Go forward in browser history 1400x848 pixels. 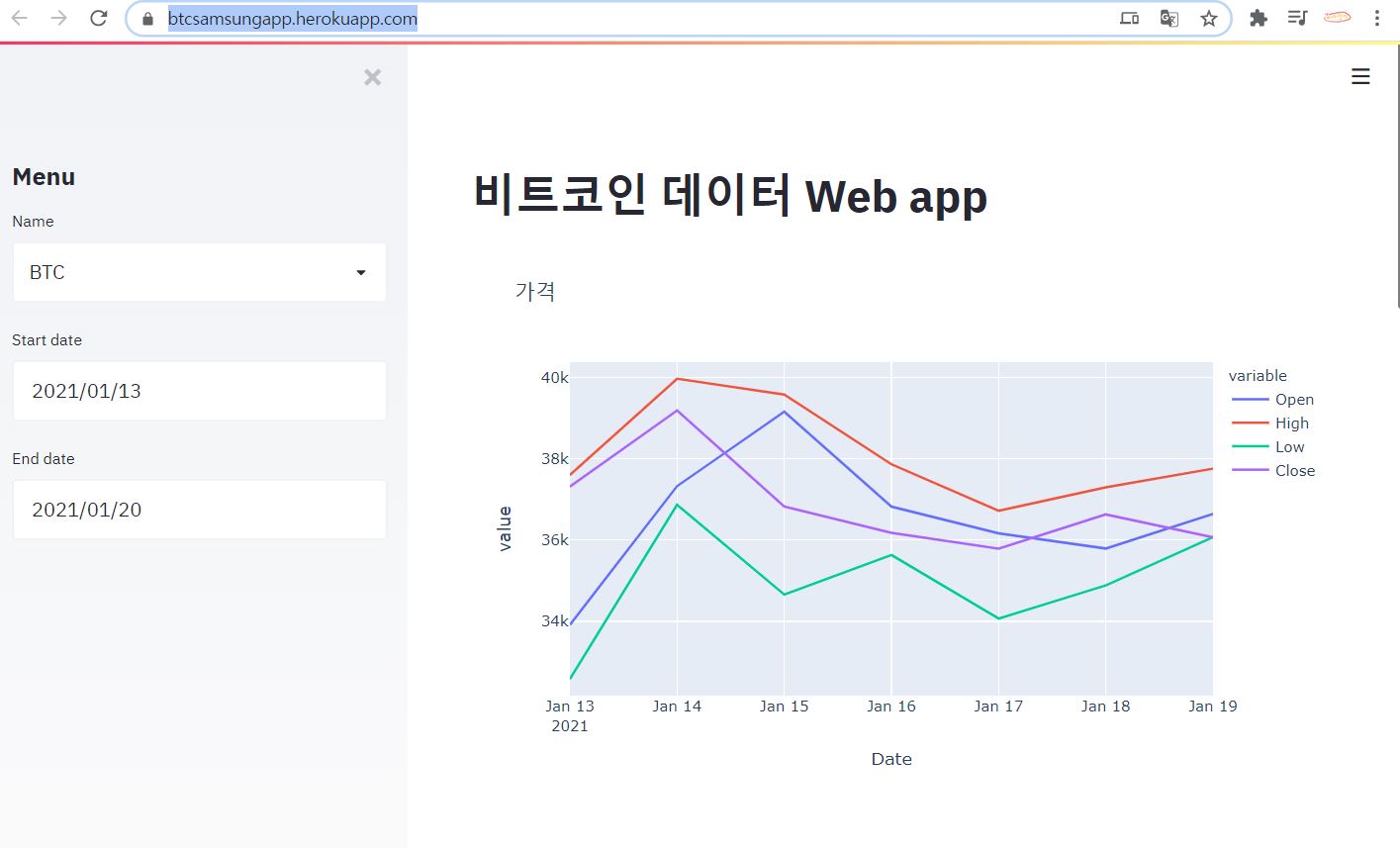pos(58,18)
